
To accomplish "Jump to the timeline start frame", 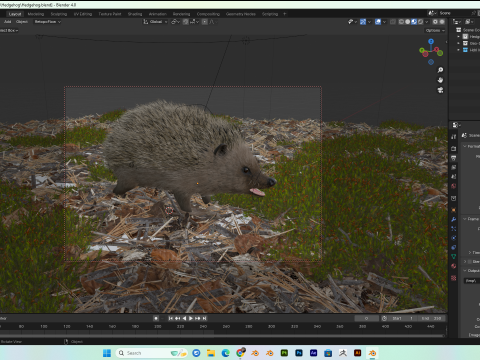I will 170,318.
